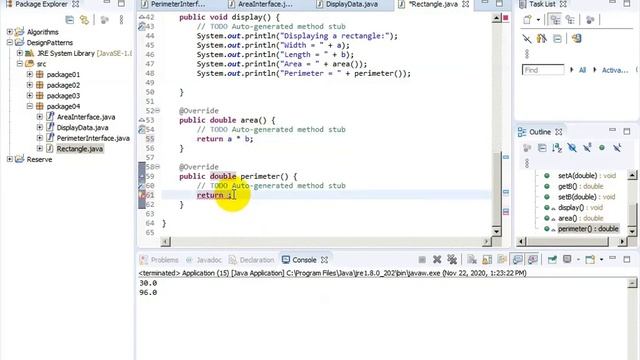The image size is (640, 360).
Task: Click the All link in Task List
Action: (582, 70)
